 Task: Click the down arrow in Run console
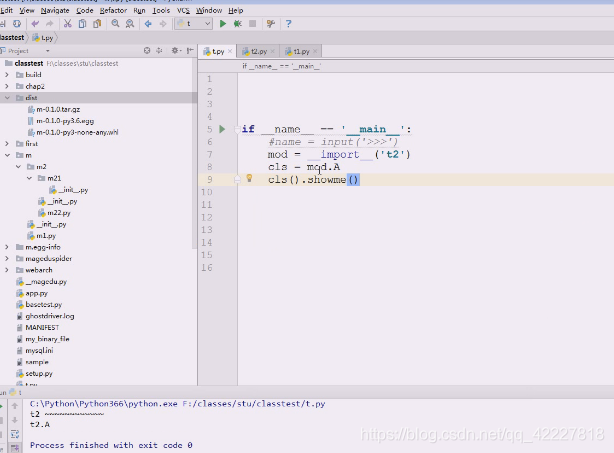point(15,420)
